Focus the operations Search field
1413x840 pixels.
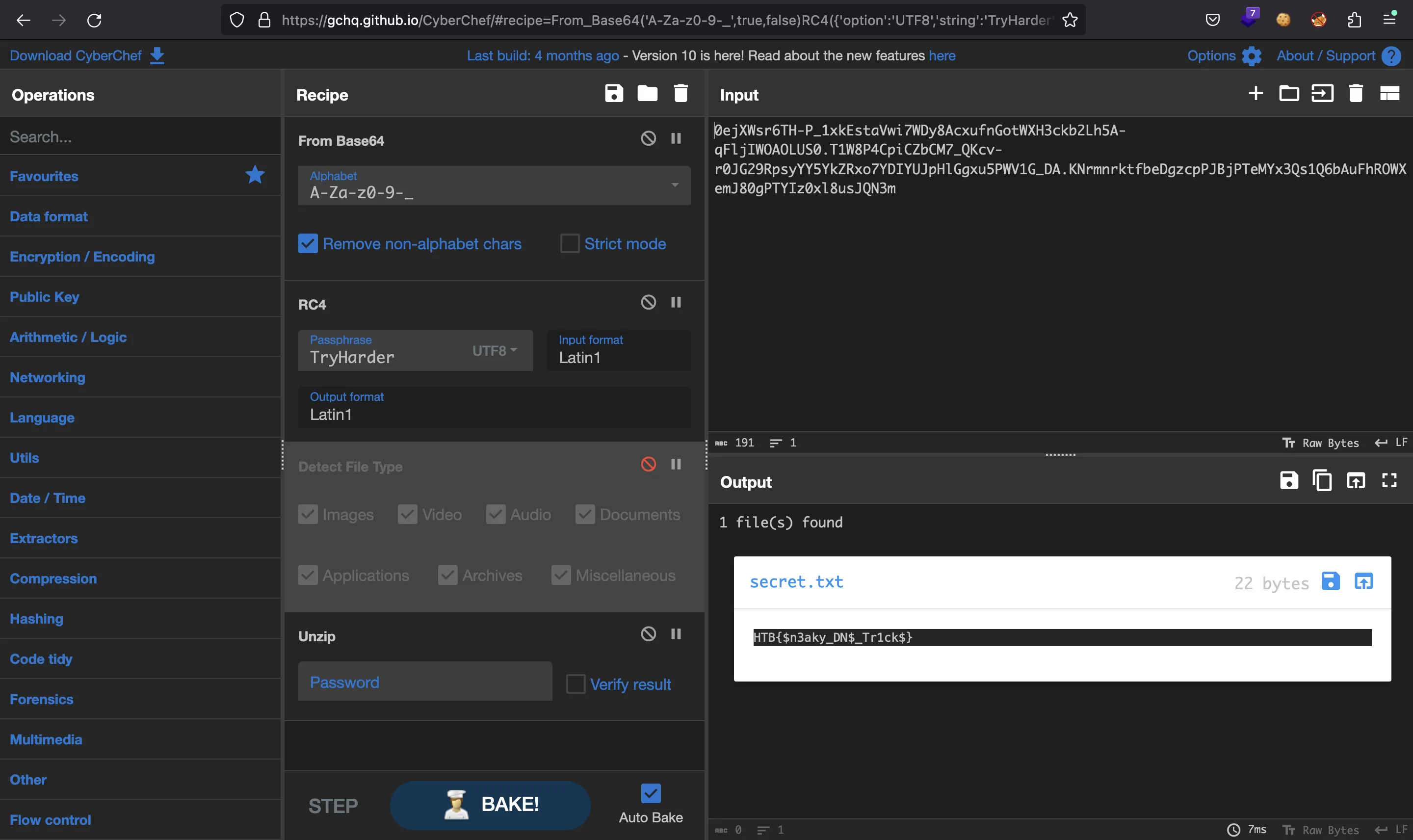click(140, 136)
